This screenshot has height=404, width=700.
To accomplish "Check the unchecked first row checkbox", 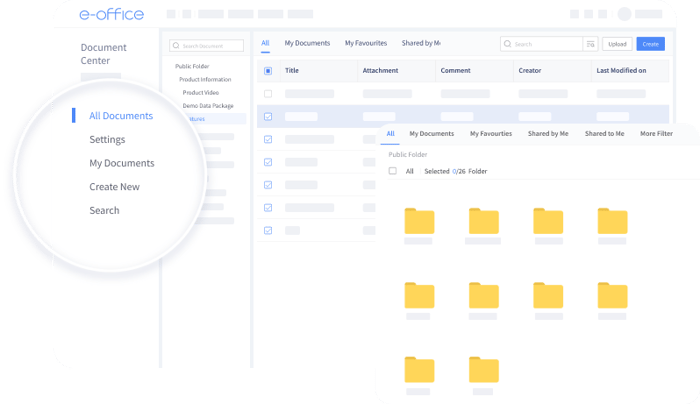I will (268, 93).
